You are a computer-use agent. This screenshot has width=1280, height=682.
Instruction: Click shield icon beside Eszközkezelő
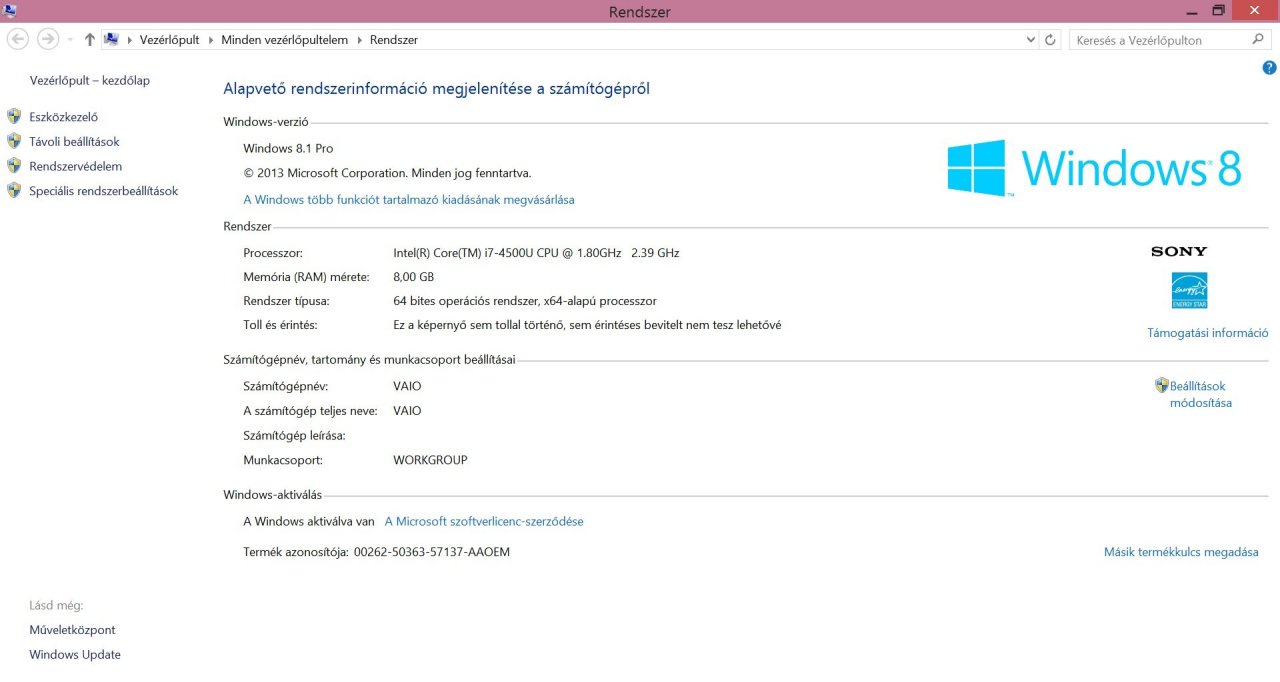click(14, 116)
